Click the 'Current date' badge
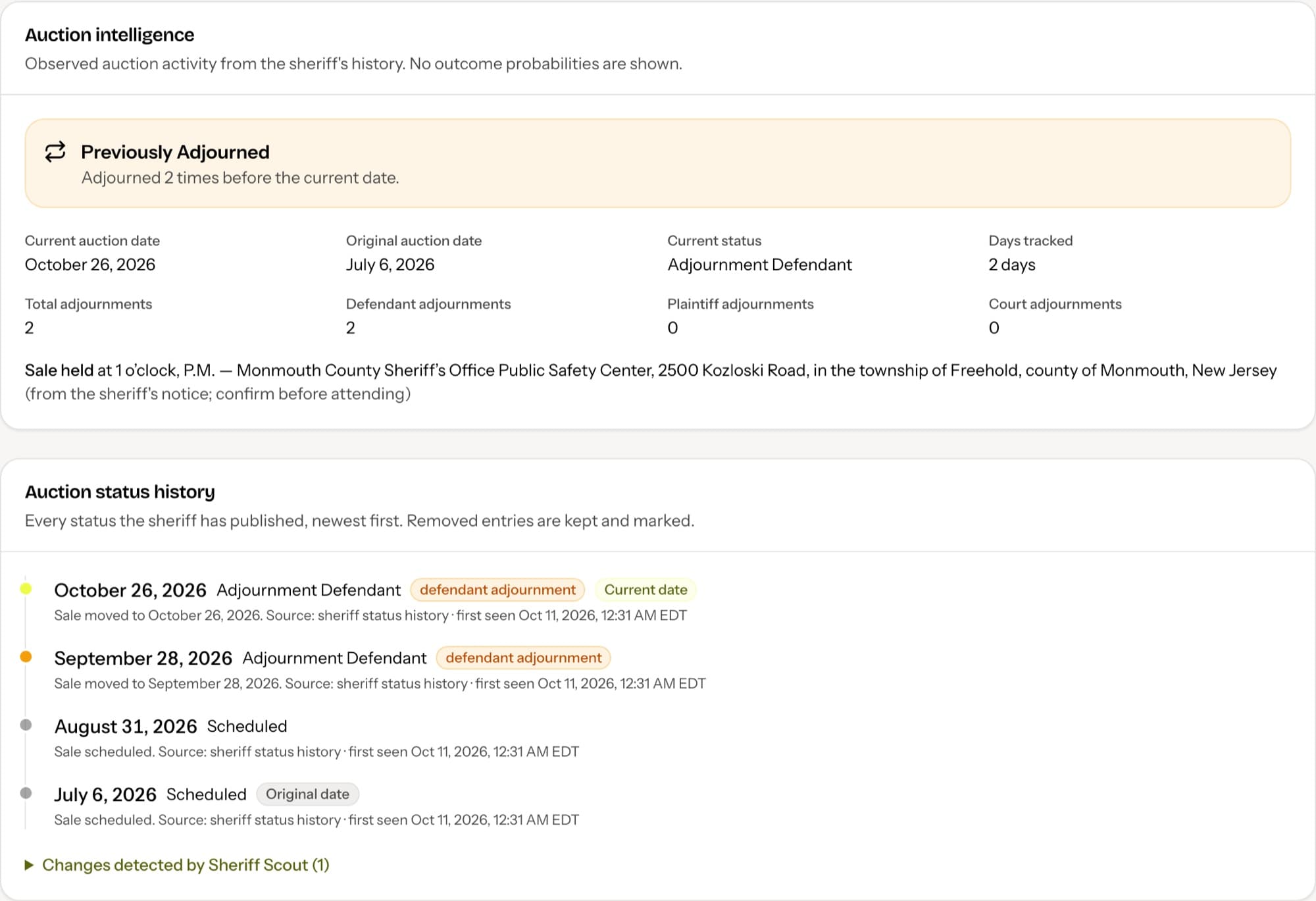 click(x=645, y=590)
